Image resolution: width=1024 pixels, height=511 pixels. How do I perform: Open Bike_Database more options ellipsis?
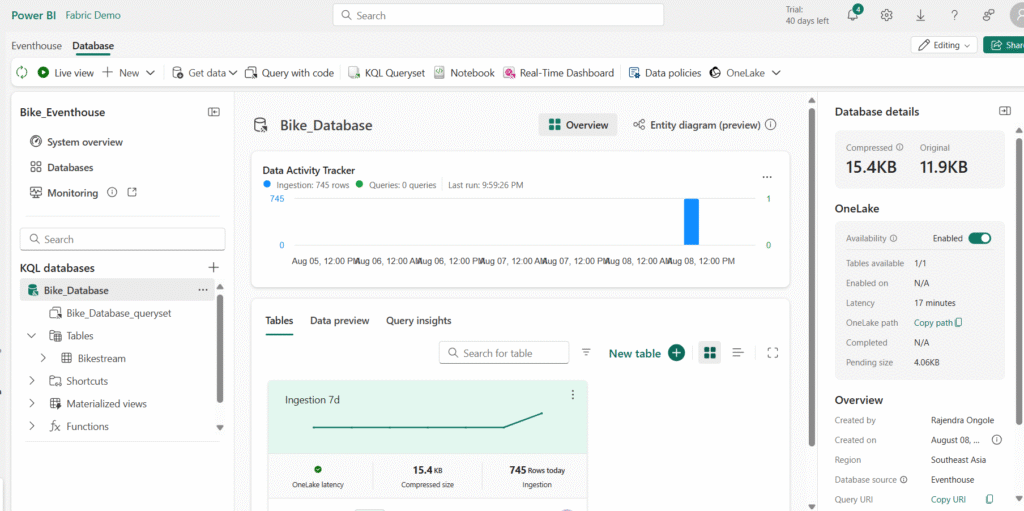point(203,289)
